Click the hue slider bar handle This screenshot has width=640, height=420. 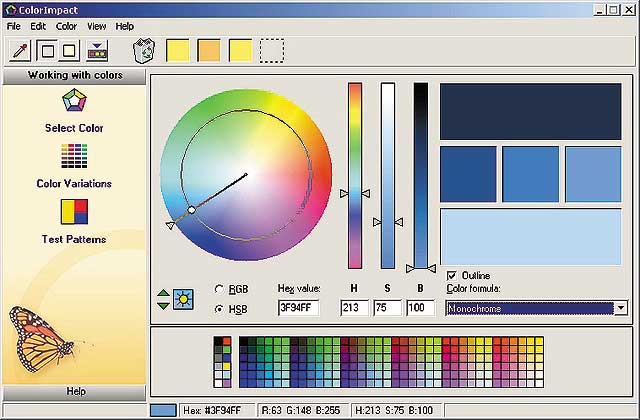point(355,193)
